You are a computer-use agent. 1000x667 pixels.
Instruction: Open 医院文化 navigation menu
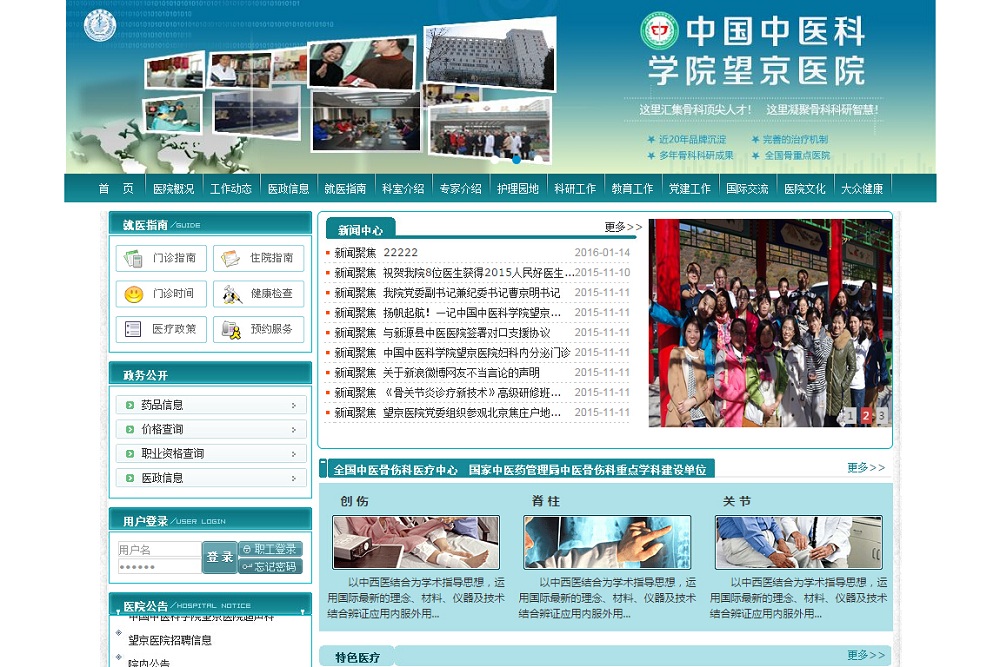[804, 189]
